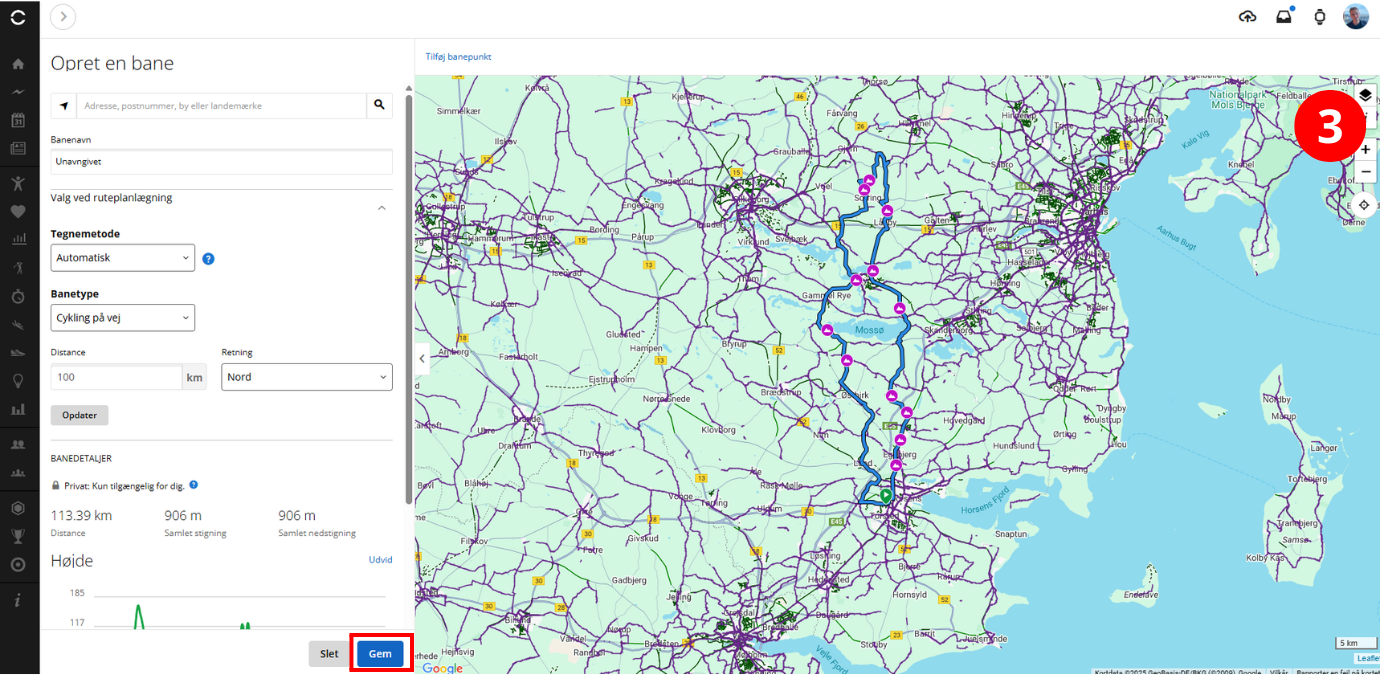Open the map layers selector icon
This screenshot has height=675, width=1380.
coord(1365,96)
